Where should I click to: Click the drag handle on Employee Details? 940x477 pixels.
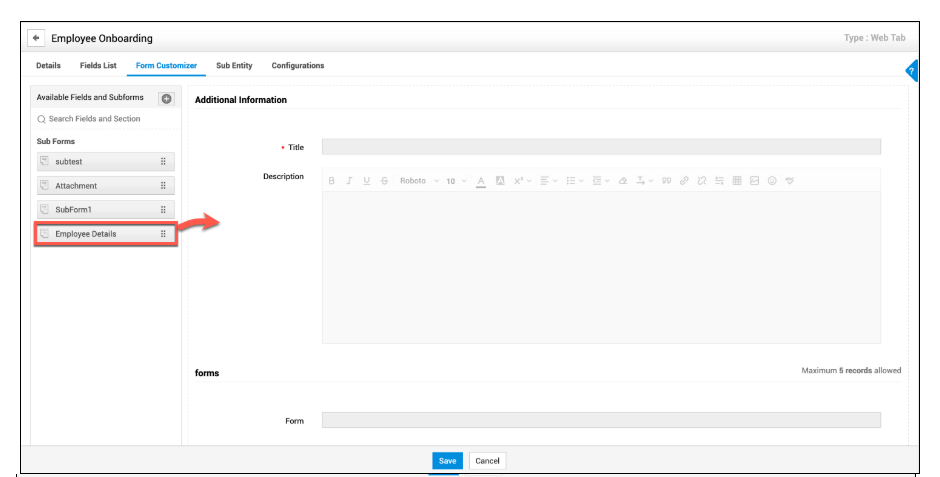163,234
